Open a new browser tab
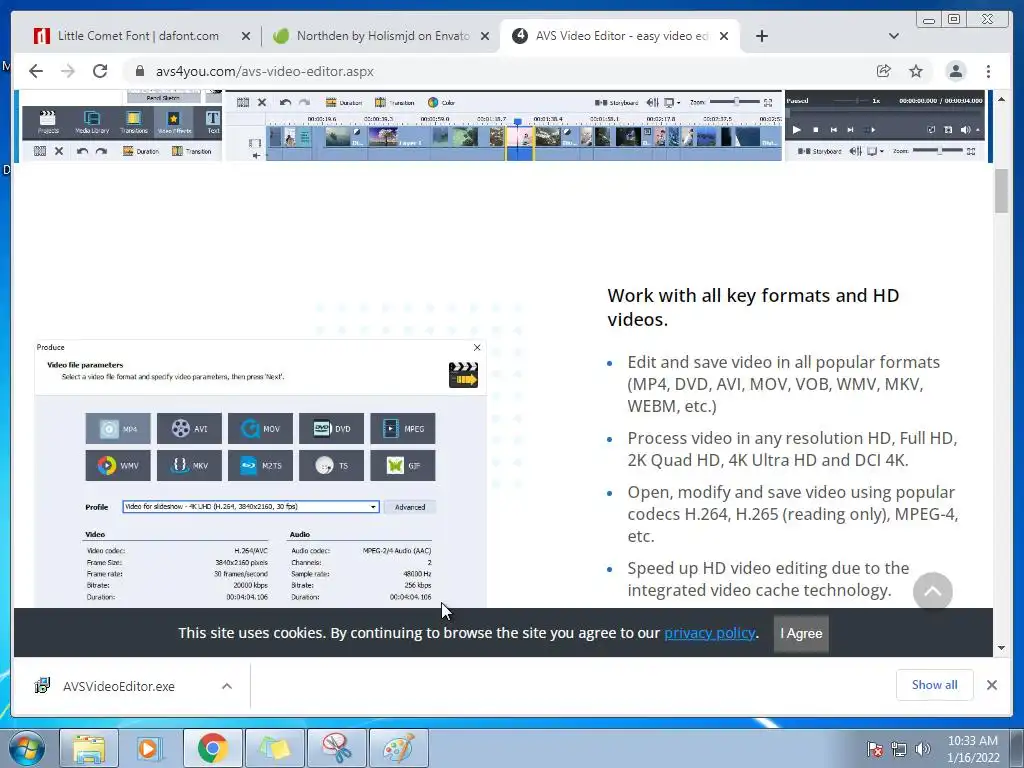Viewport: 1024px width, 768px height. [761, 36]
